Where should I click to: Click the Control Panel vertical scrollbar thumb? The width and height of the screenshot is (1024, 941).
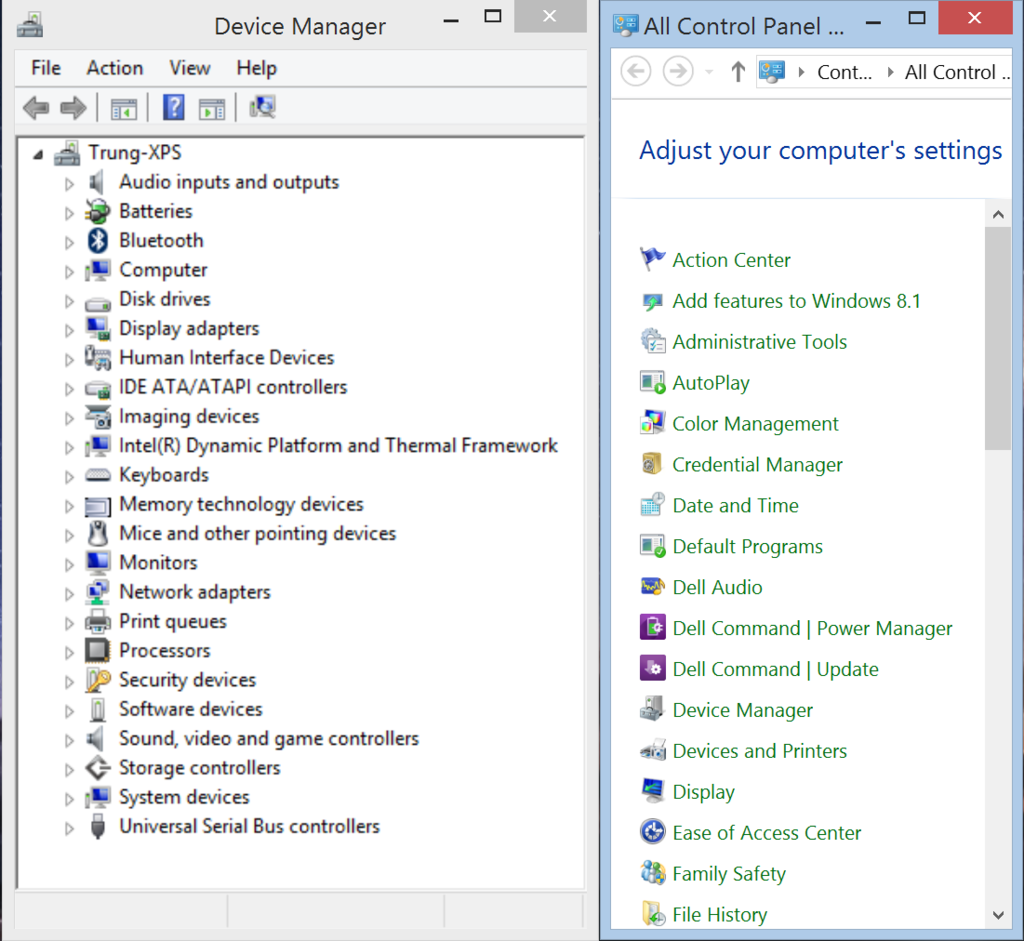[x=998, y=339]
